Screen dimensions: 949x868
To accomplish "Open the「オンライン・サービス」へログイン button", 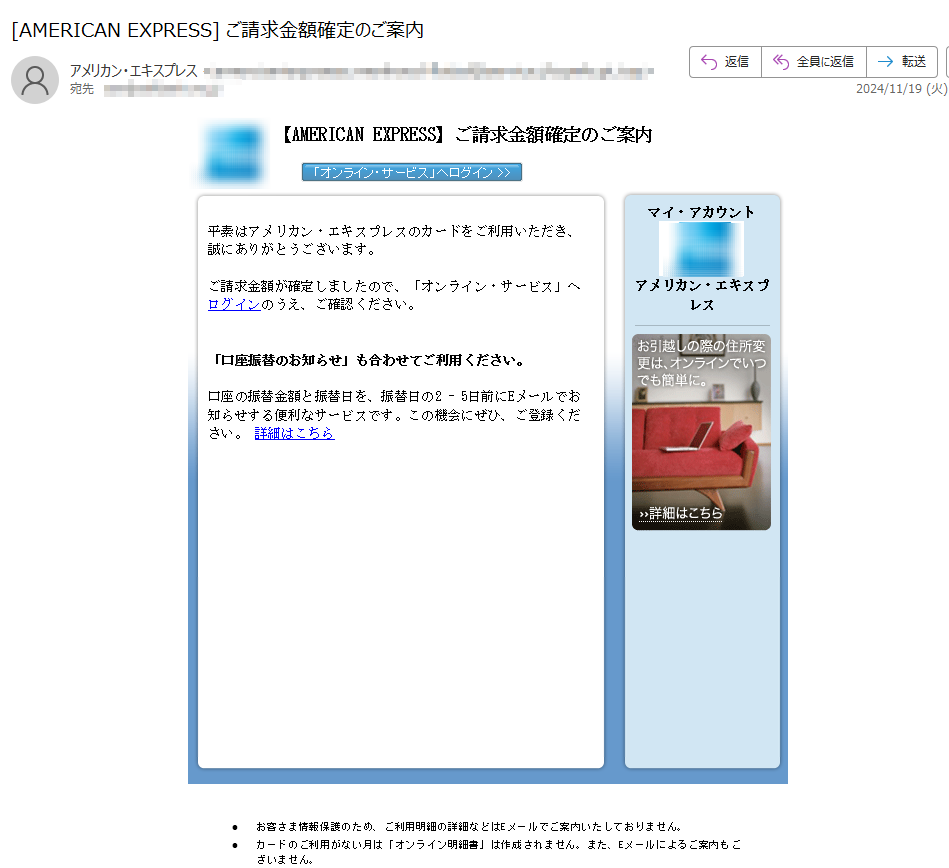I will click(x=412, y=173).
